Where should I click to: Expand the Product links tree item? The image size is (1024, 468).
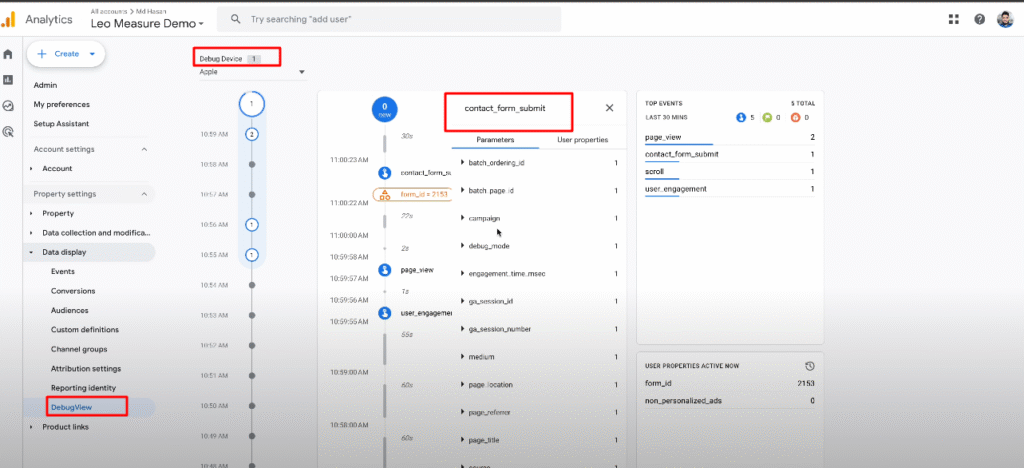coord(31,427)
